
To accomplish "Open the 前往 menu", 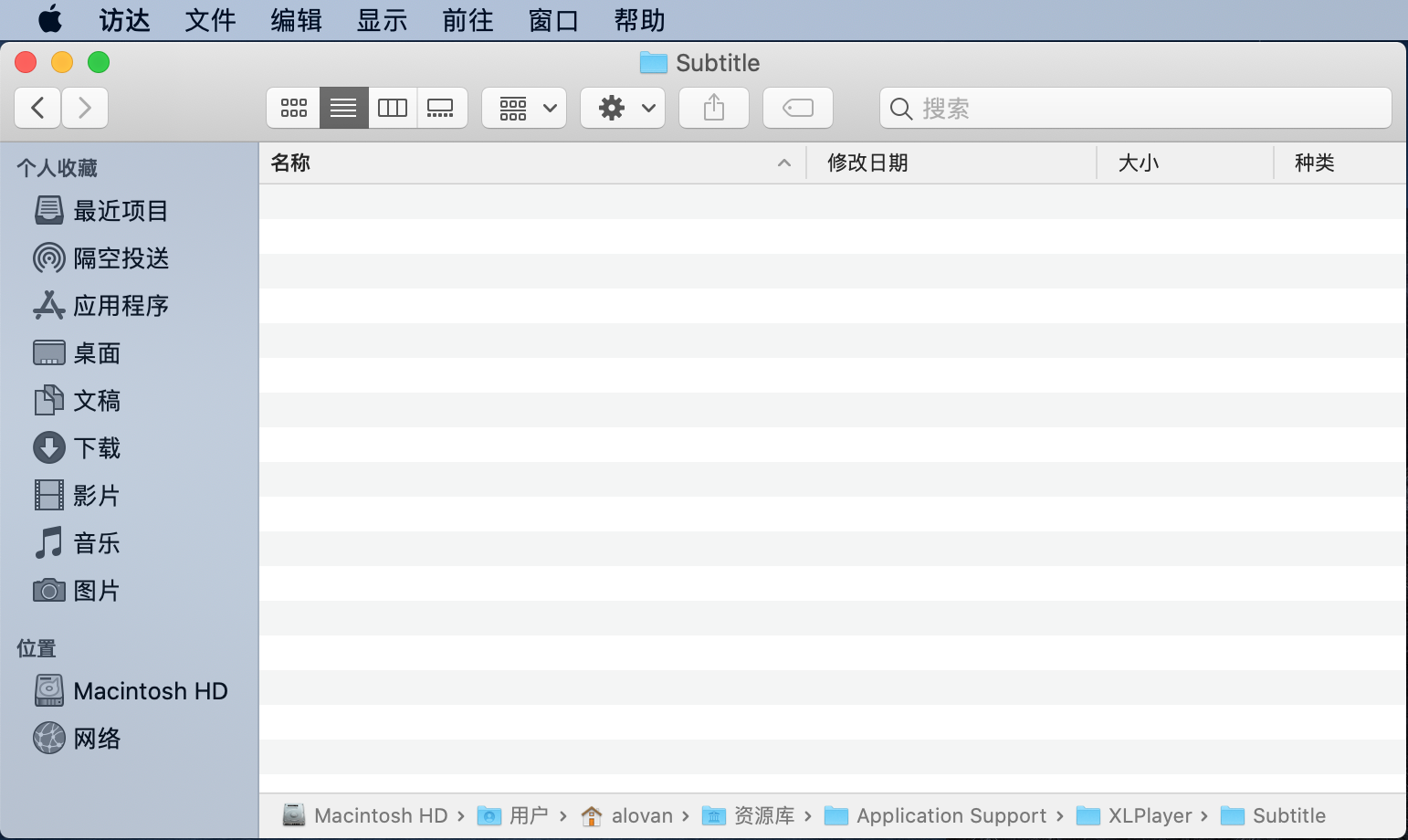I will coord(468,20).
